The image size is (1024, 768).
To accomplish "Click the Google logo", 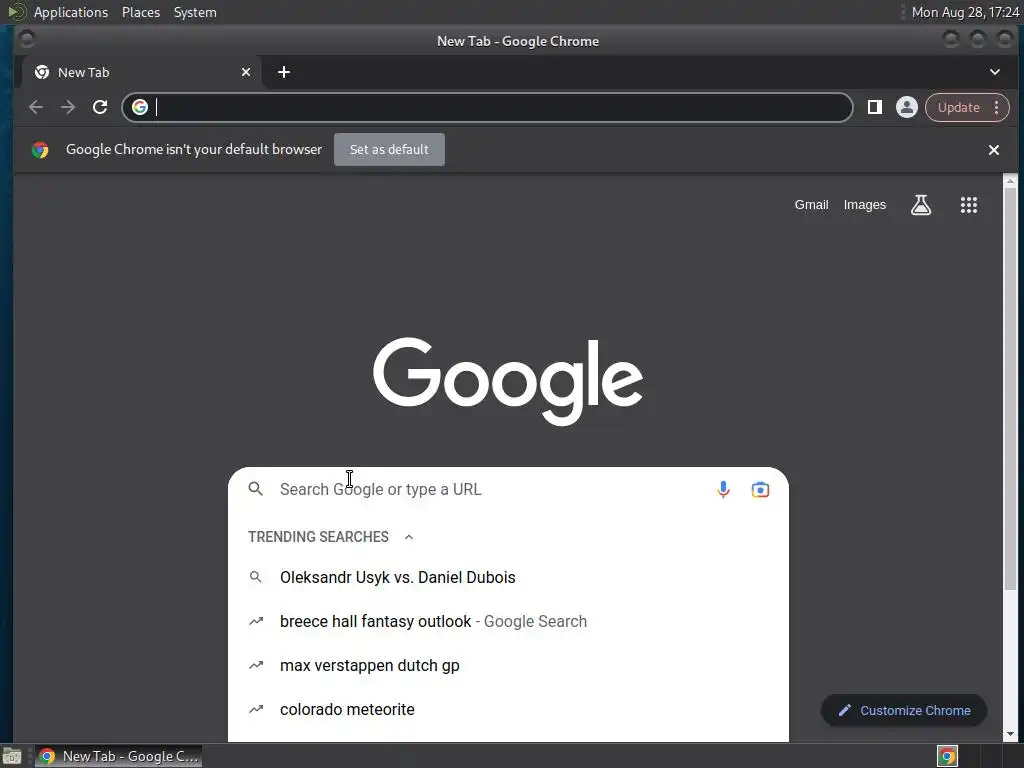I will pyautogui.click(x=508, y=381).
